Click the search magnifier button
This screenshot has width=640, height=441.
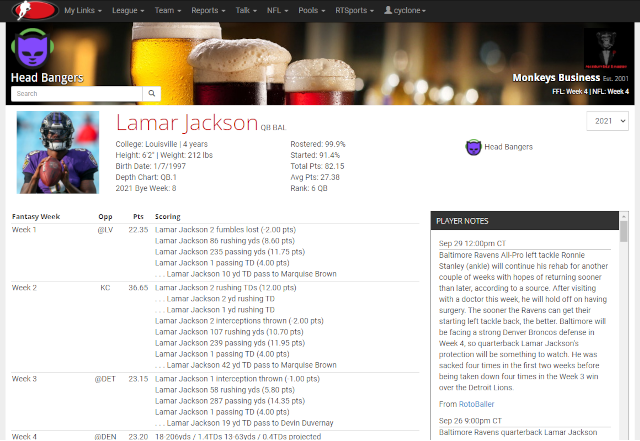point(151,94)
